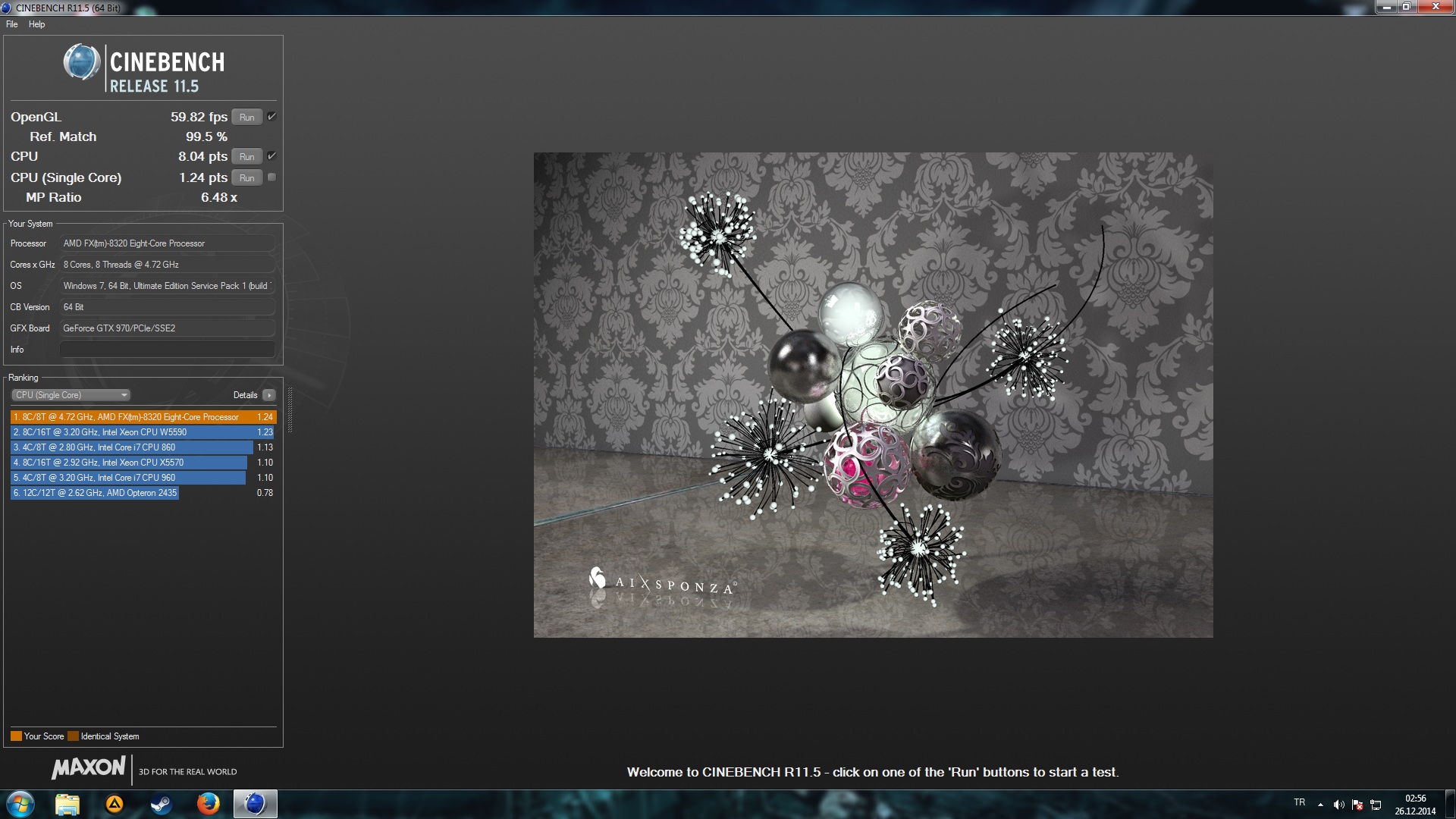Image resolution: width=1456 pixels, height=819 pixels.
Task: Enable the CPU (Single Core) checkbox
Action: tap(271, 177)
